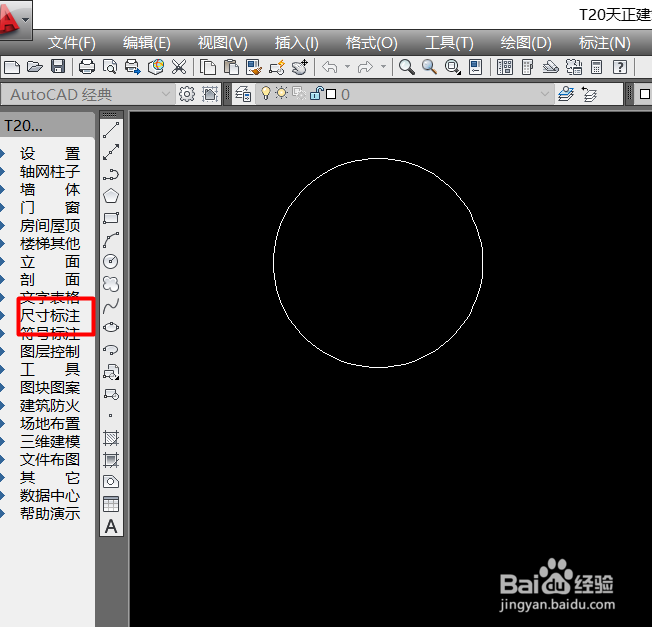Screen dimensions: 652x627
Task: Select the Ellipse tool
Action: click(x=111, y=328)
